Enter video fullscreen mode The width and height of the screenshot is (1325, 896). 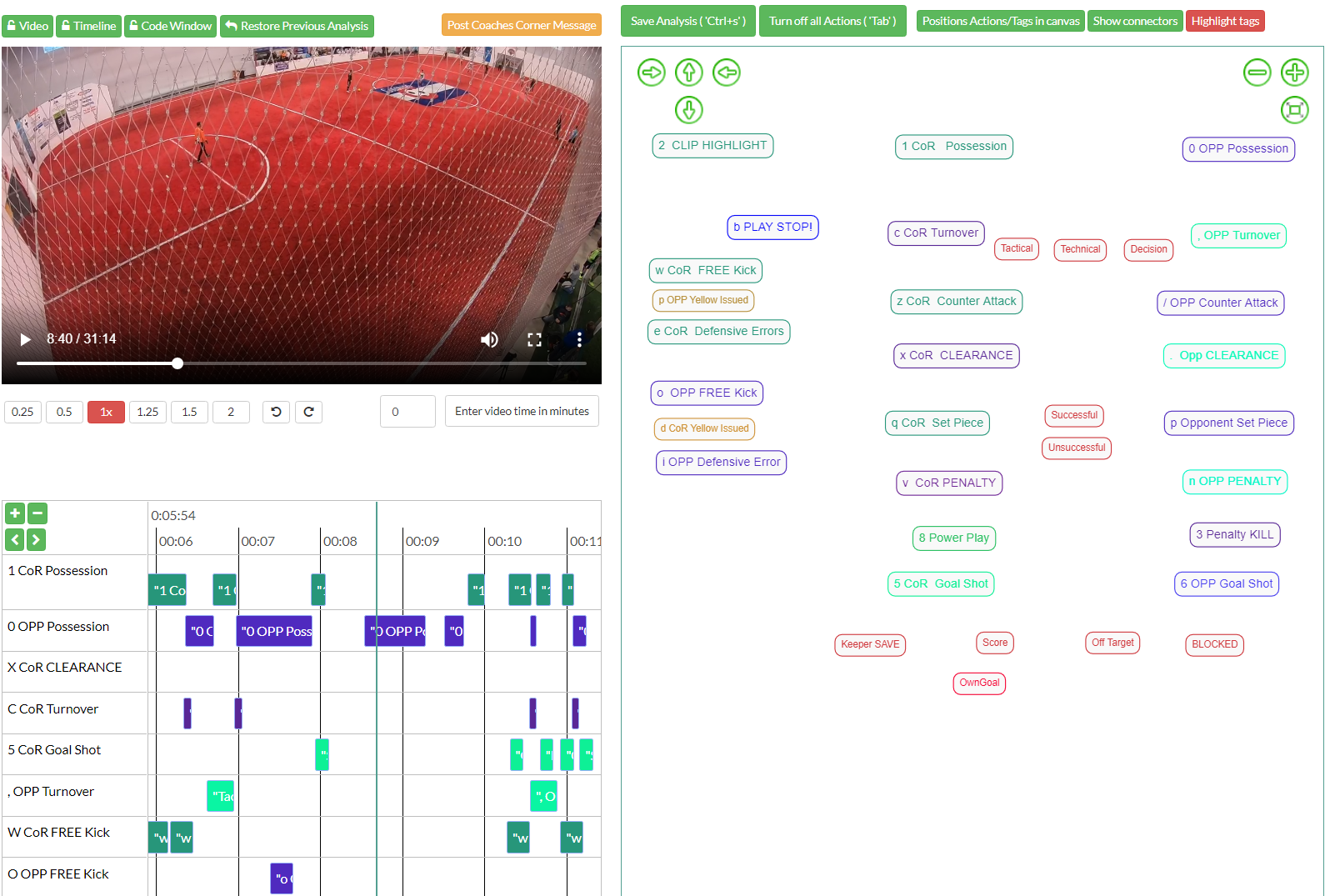point(534,339)
